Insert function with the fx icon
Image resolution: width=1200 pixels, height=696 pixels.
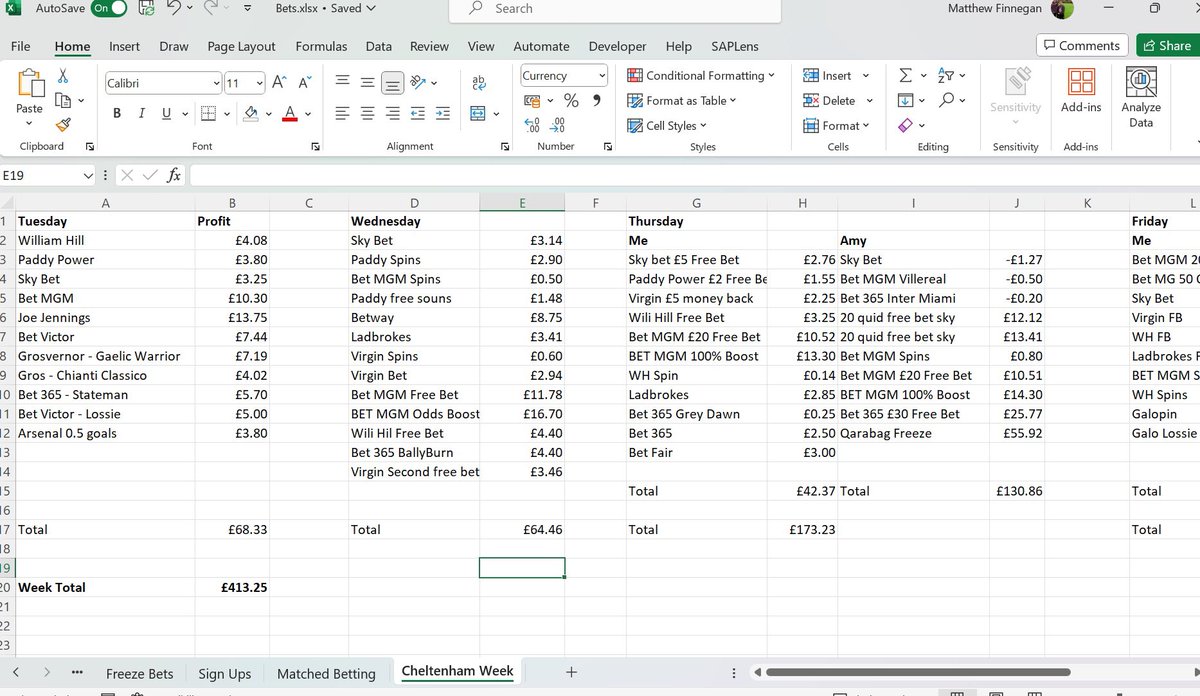[x=174, y=175]
